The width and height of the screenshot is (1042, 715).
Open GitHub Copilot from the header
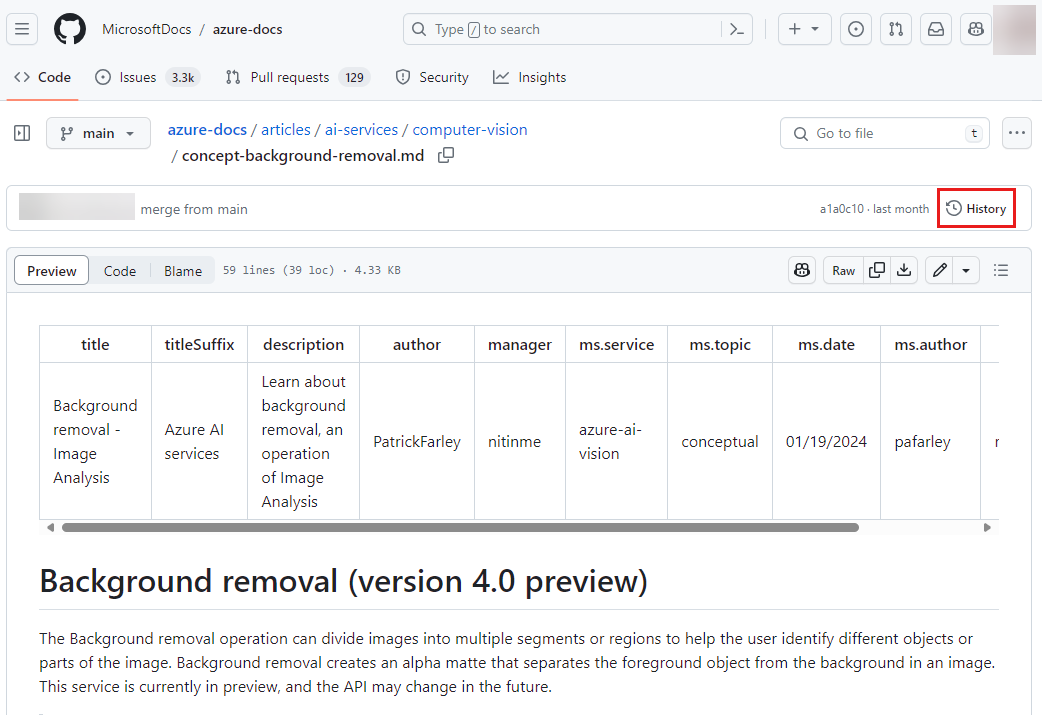click(975, 29)
